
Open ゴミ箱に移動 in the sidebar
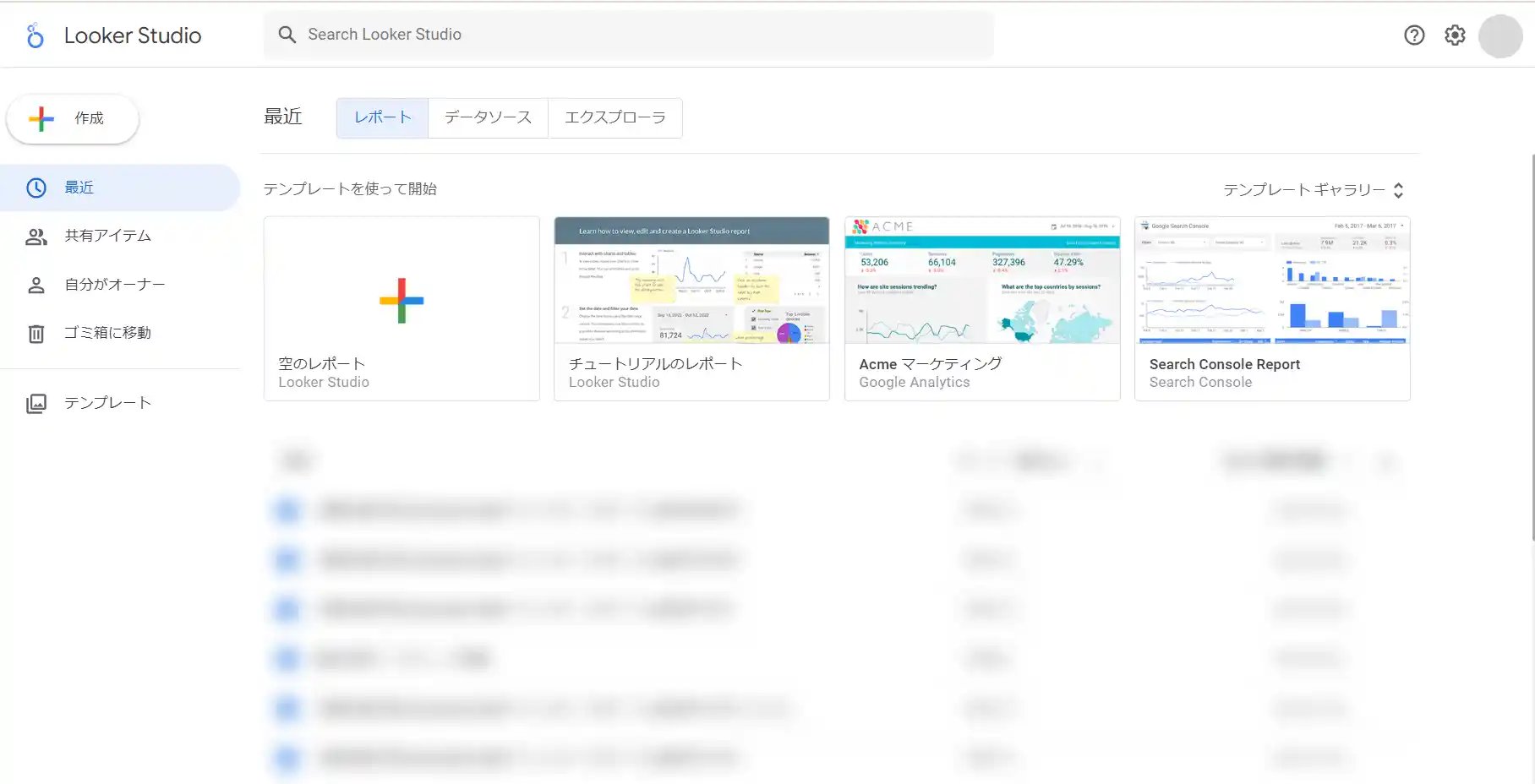point(120,334)
